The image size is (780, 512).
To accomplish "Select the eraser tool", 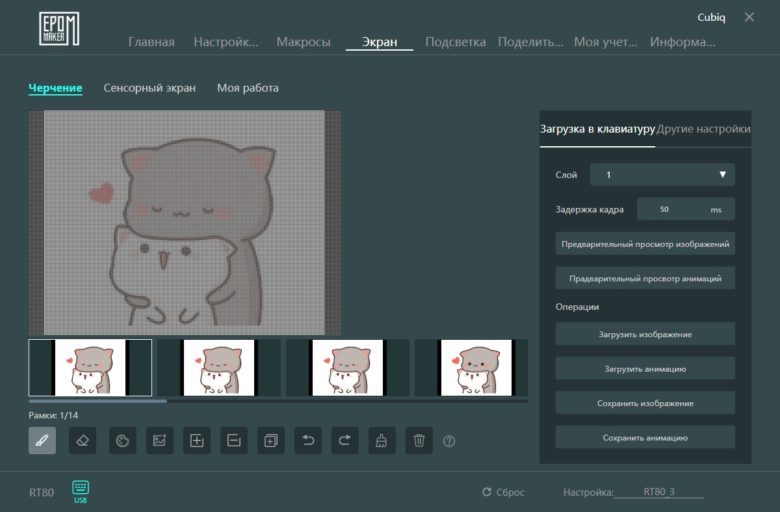I will tap(82, 440).
